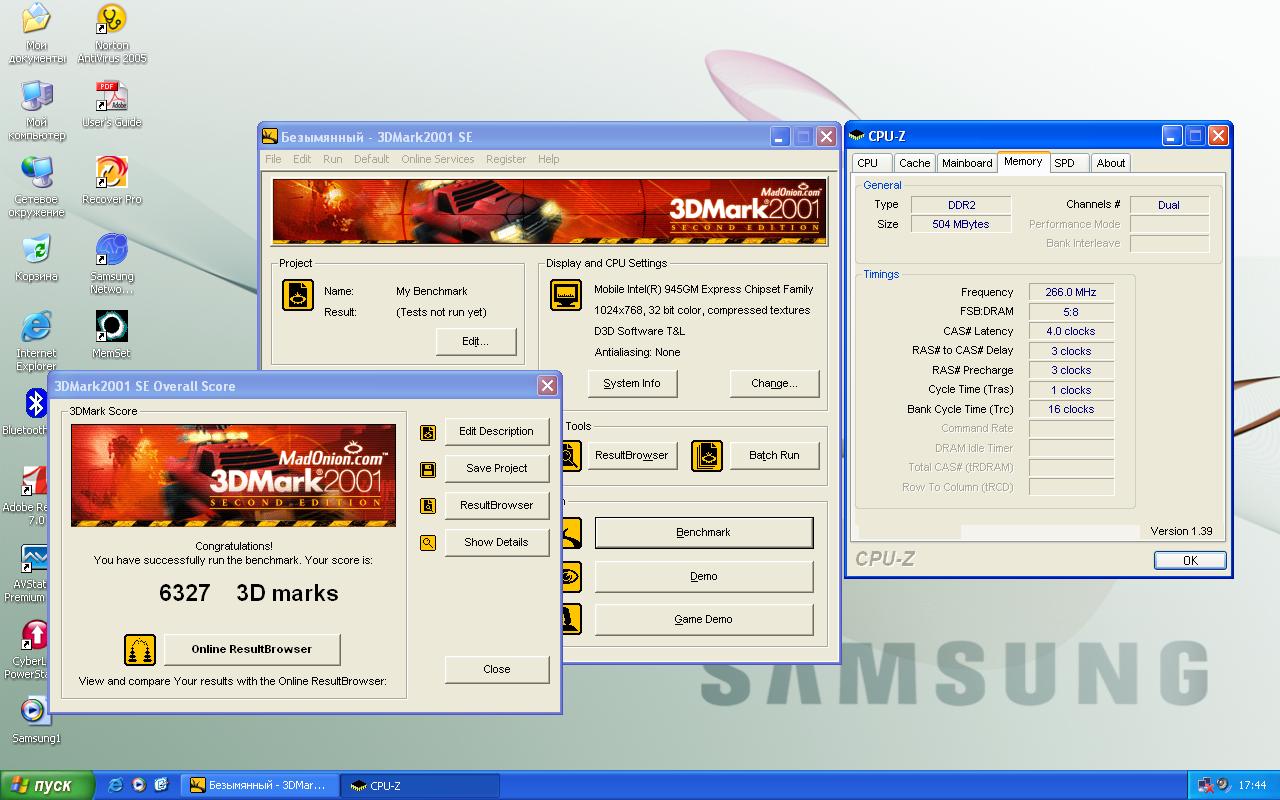Switch to About tab in CPU-Z
The height and width of the screenshot is (800, 1280).
pyautogui.click(x=1111, y=163)
